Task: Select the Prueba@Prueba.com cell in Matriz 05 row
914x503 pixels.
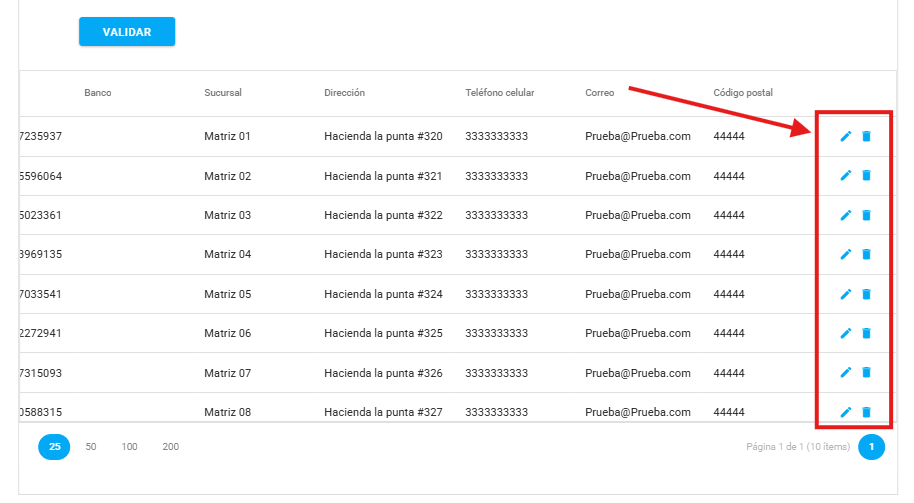Action: [x=637, y=294]
